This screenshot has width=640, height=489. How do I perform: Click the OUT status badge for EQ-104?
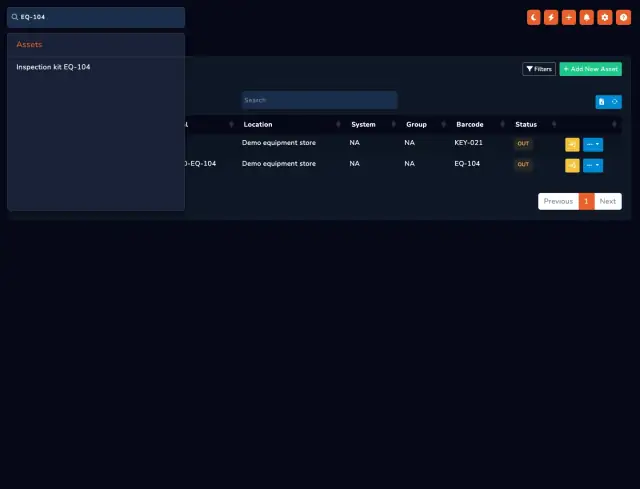(523, 164)
